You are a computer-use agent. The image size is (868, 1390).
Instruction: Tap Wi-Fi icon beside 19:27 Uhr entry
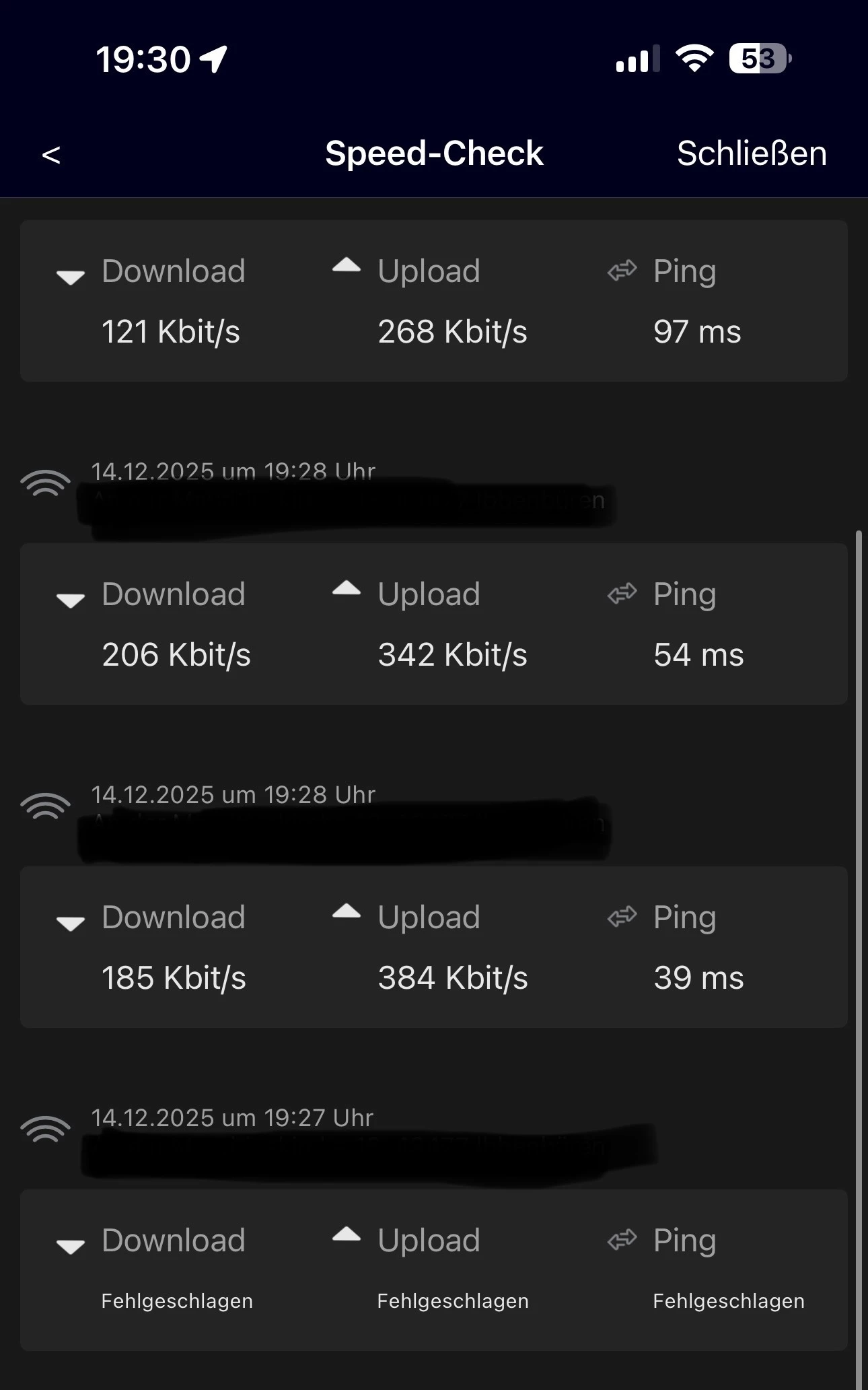45,1130
